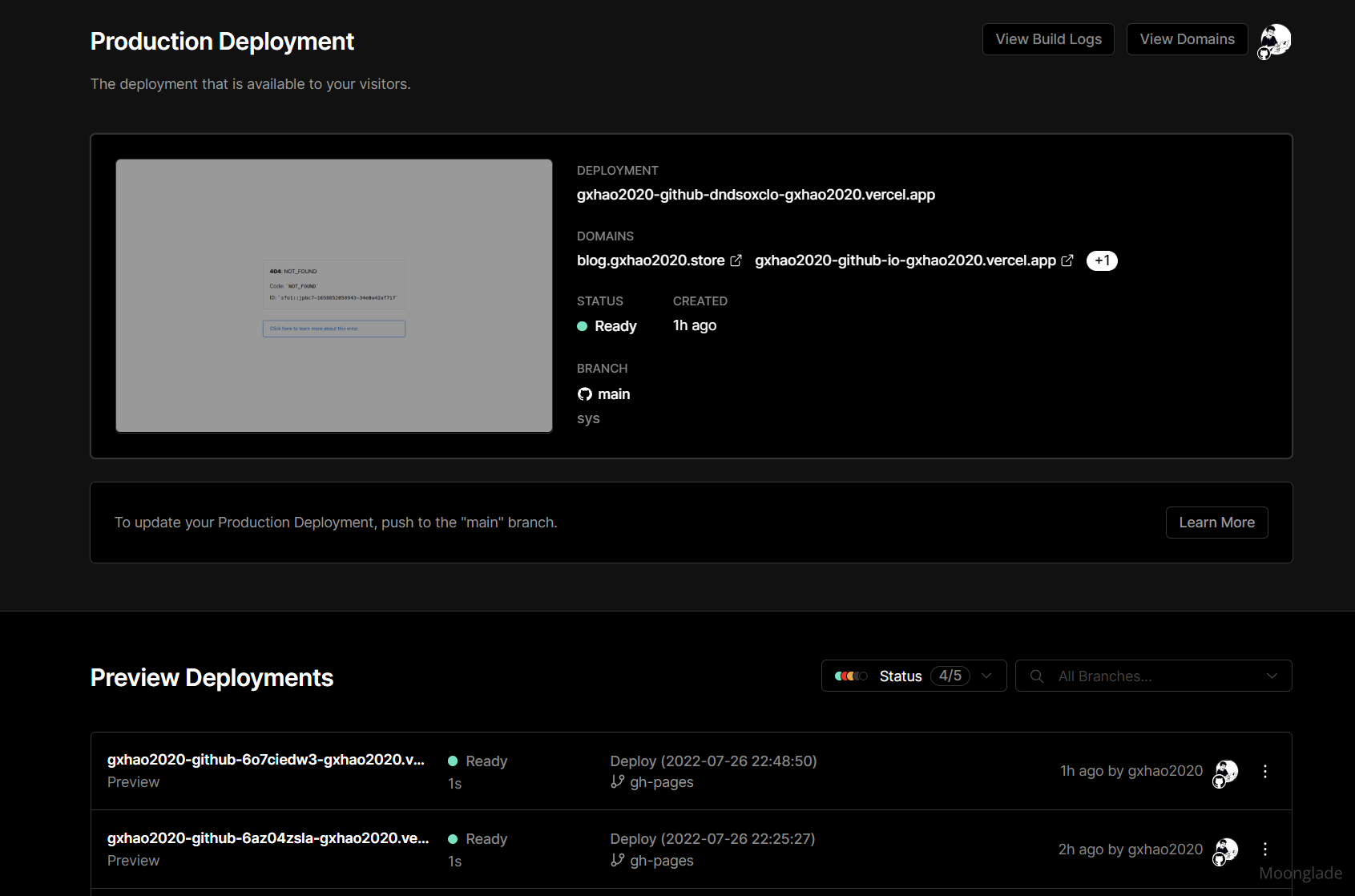Open the blog.gxhao2020.store domain link

pos(650,260)
